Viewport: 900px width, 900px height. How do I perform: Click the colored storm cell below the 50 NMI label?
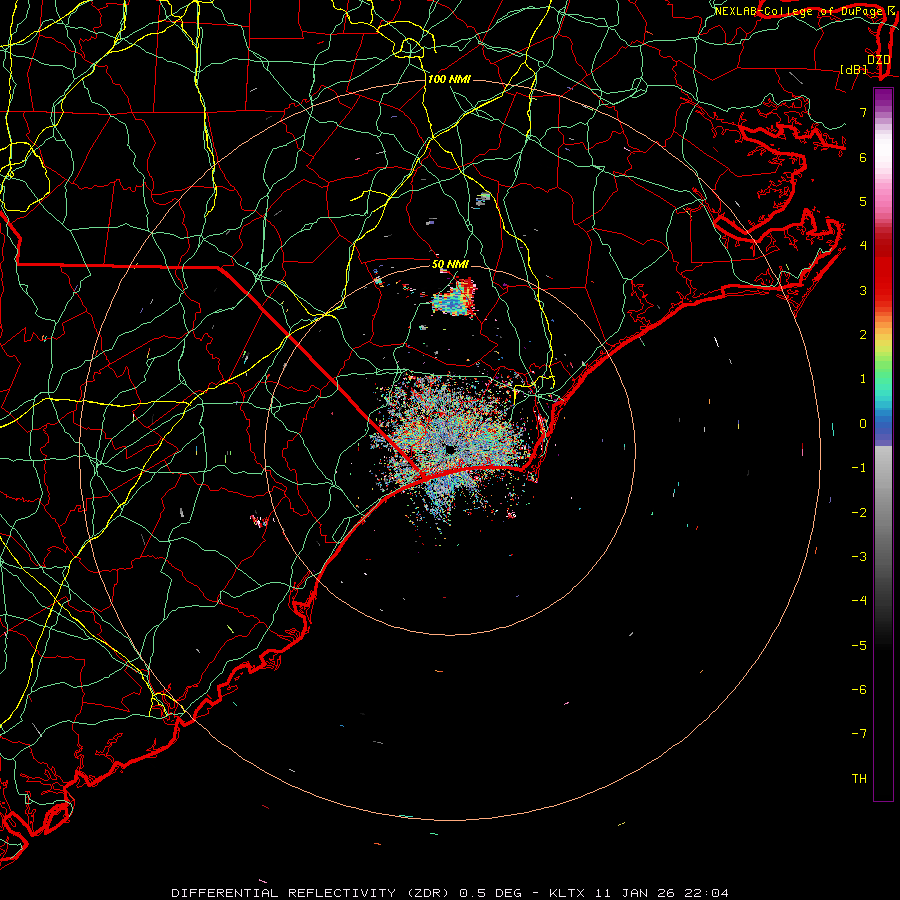pyautogui.click(x=455, y=298)
